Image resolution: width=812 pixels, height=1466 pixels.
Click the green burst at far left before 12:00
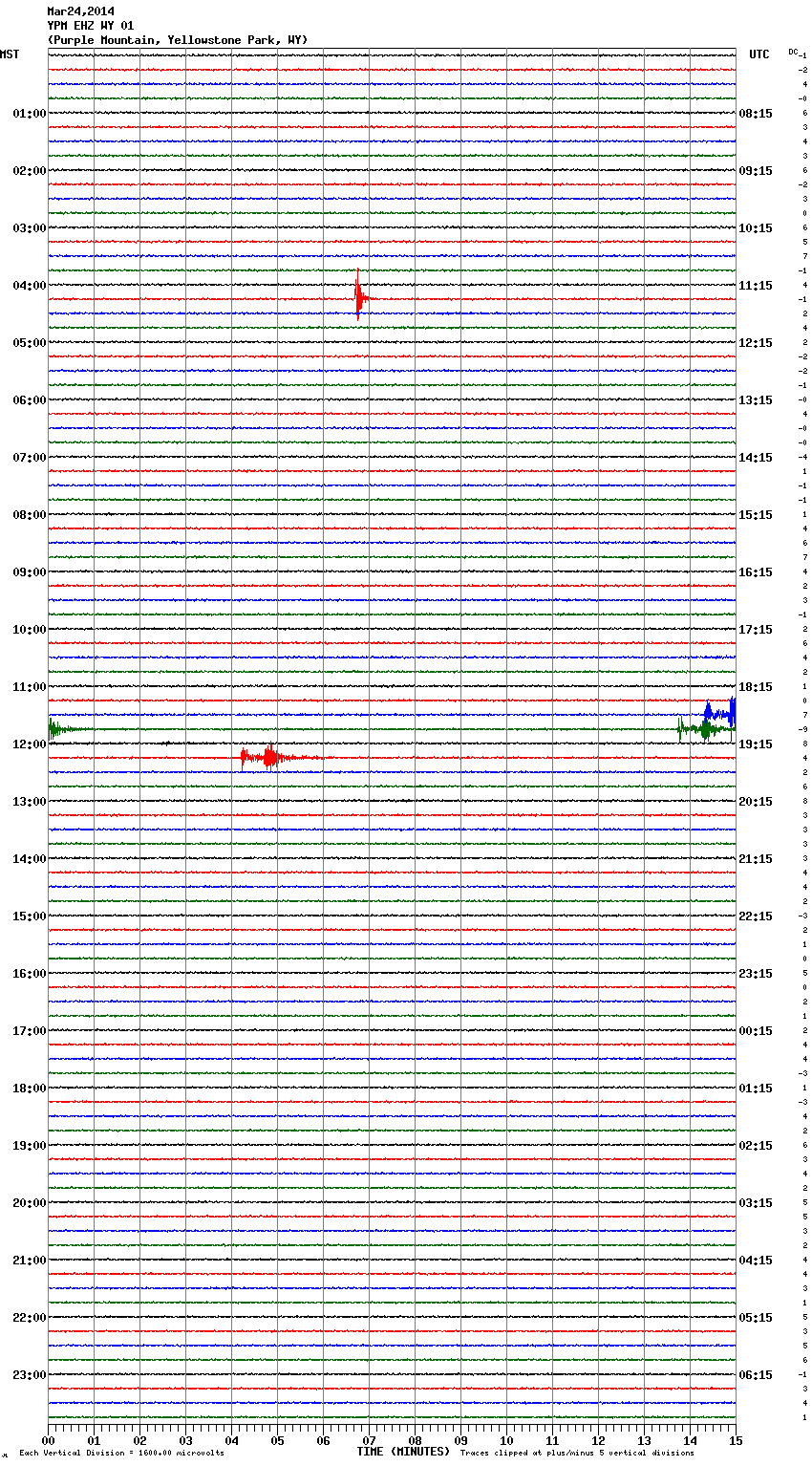pos(55,729)
